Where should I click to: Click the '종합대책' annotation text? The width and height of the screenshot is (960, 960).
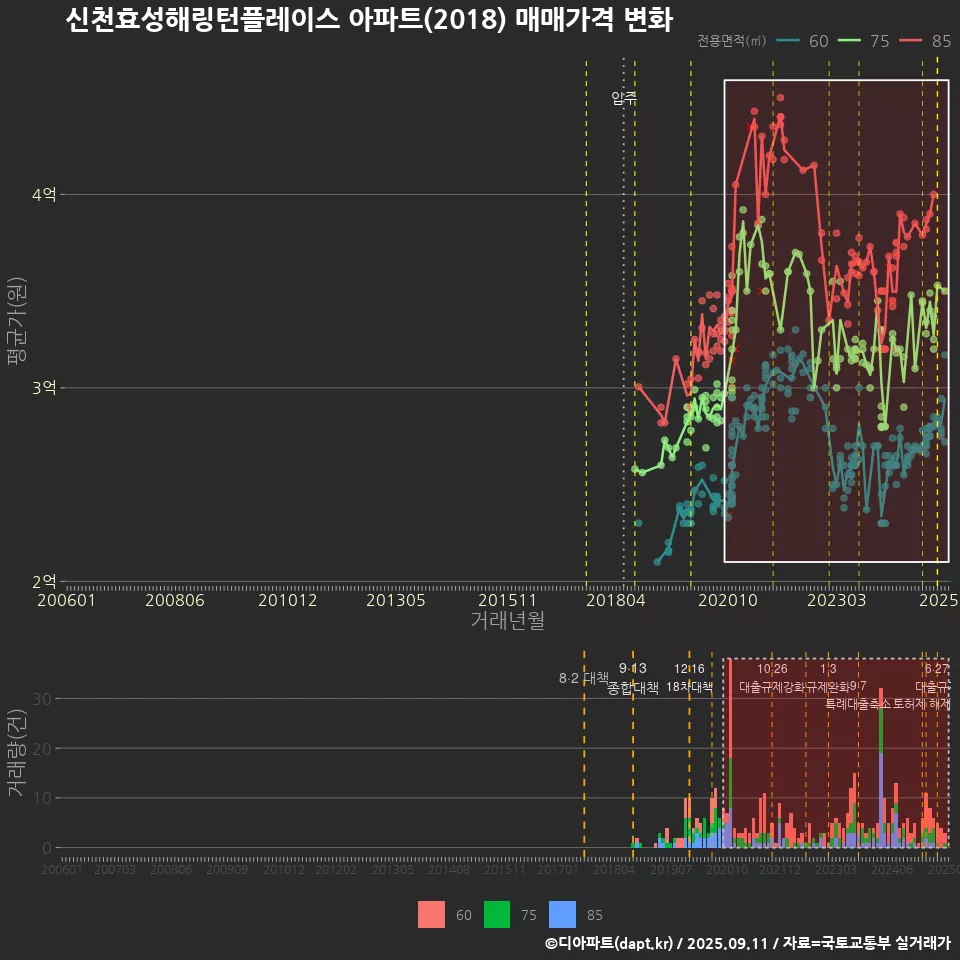[632, 688]
